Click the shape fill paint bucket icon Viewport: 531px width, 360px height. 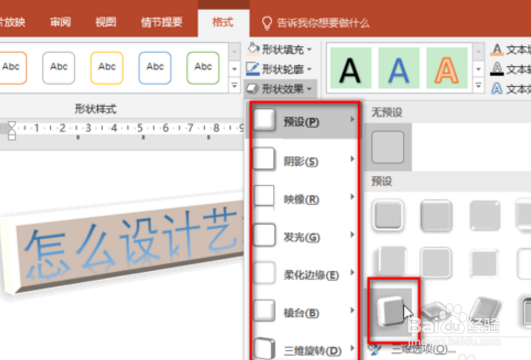(x=253, y=49)
